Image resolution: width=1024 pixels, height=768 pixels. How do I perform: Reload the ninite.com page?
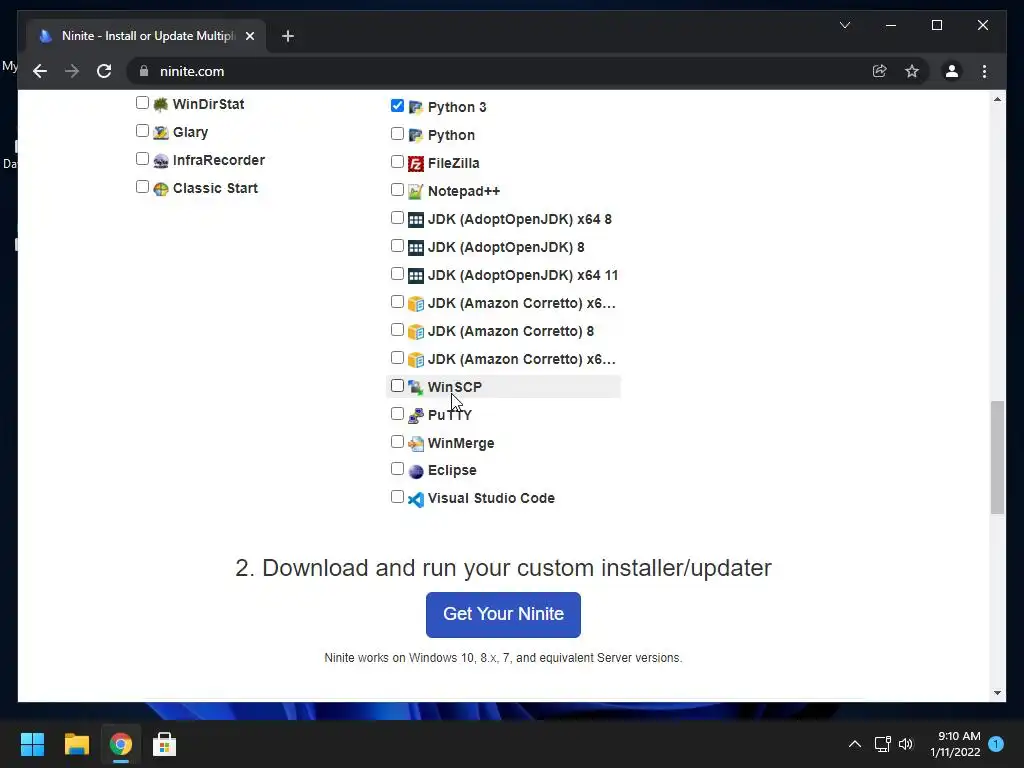click(x=104, y=71)
